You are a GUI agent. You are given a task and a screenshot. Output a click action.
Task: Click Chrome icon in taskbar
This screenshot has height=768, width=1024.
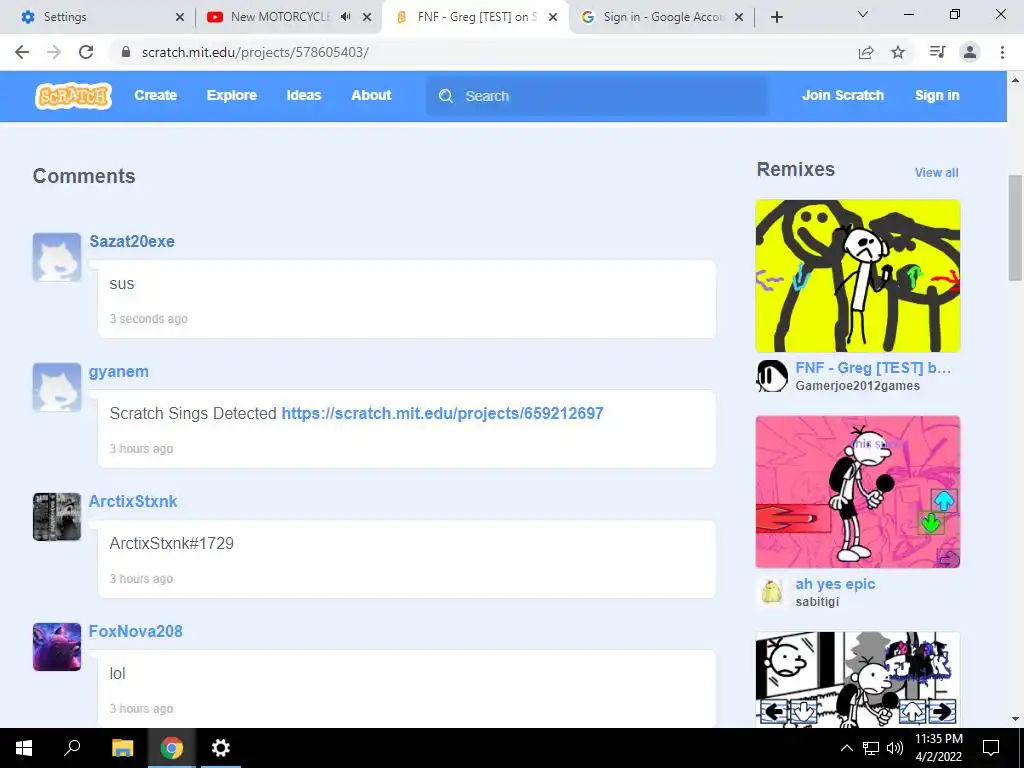172,748
